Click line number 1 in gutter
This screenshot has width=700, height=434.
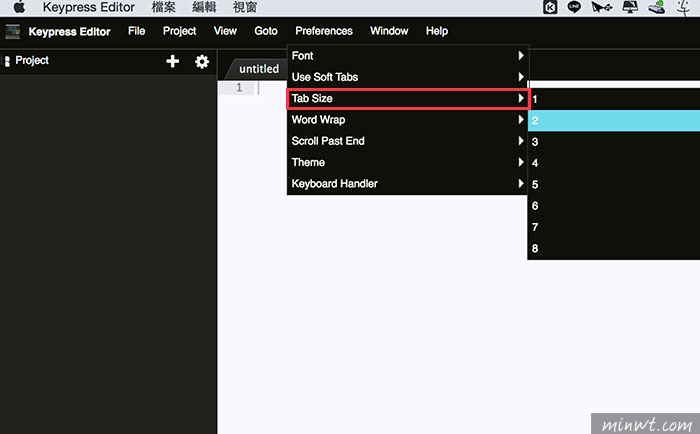coord(239,88)
